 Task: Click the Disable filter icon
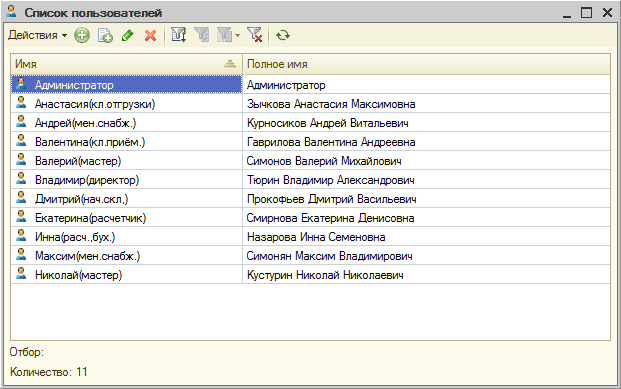click(x=255, y=35)
